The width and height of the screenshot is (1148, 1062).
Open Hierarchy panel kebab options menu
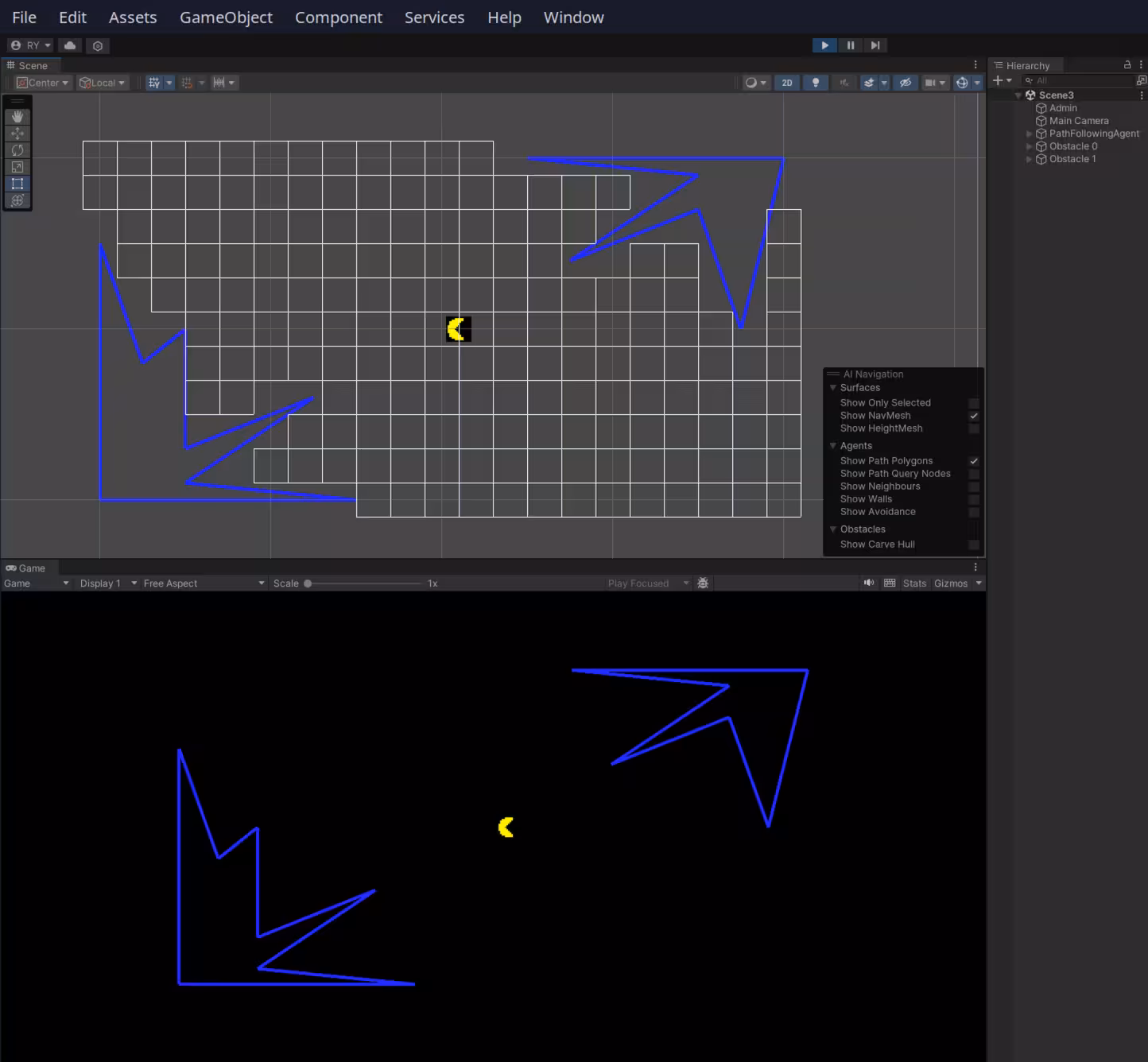pos(1141,65)
